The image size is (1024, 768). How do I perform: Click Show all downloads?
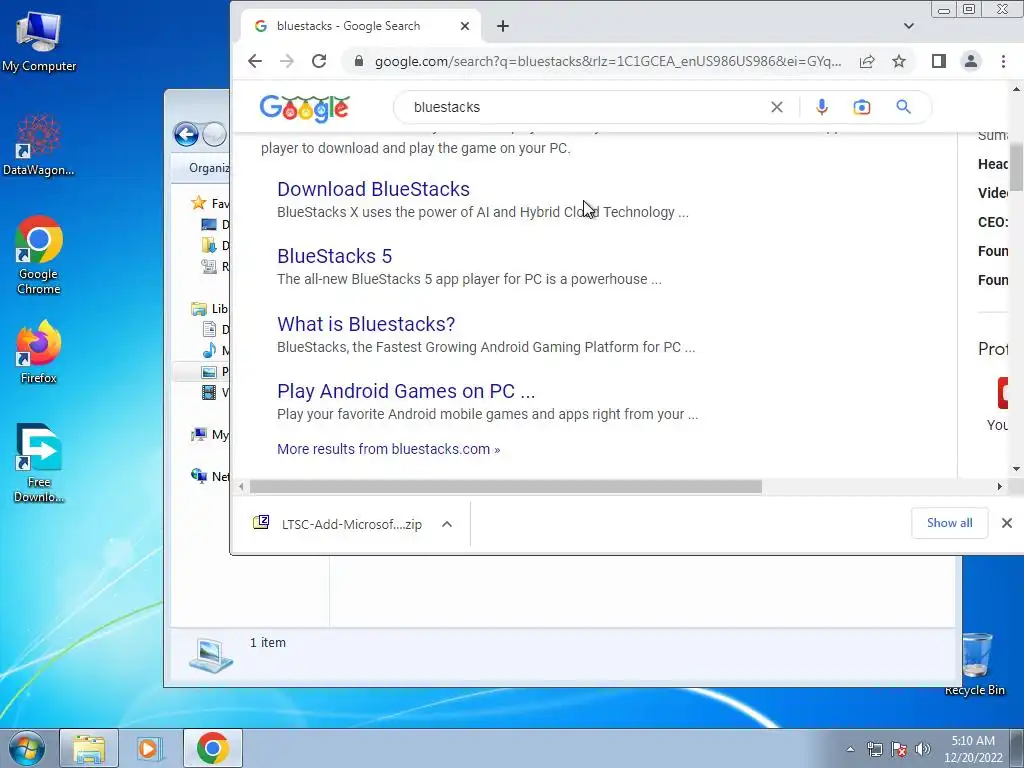tap(949, 522)
